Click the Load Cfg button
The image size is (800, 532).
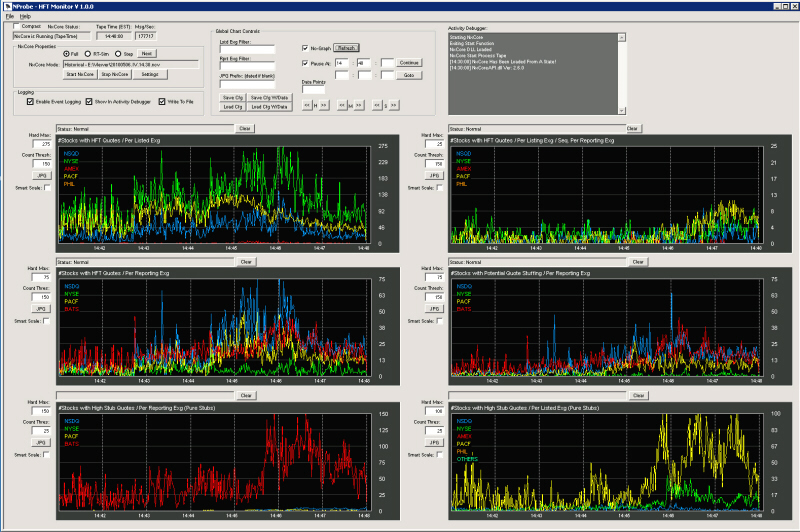(x=233, y=107)
